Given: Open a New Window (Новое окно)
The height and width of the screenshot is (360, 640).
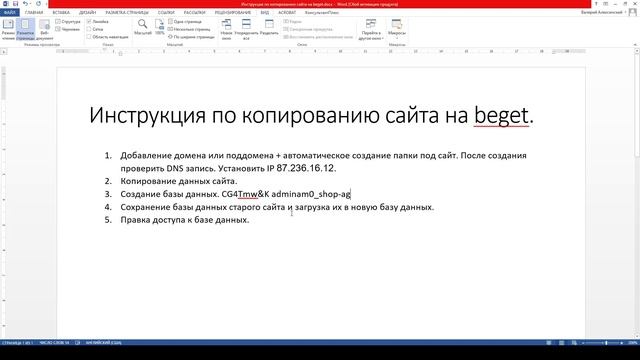Looking at the screenshot, I should pos(226,29).
